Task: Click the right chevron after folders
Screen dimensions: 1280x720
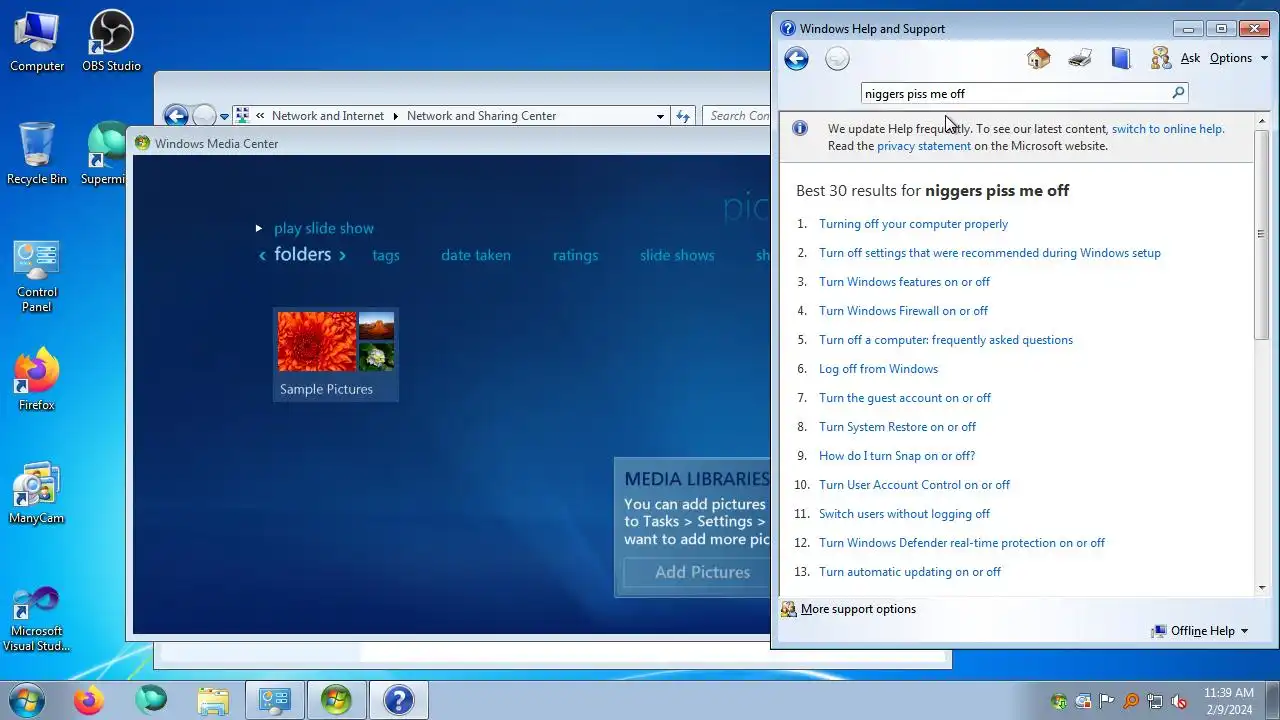Action: coord(342,255)
